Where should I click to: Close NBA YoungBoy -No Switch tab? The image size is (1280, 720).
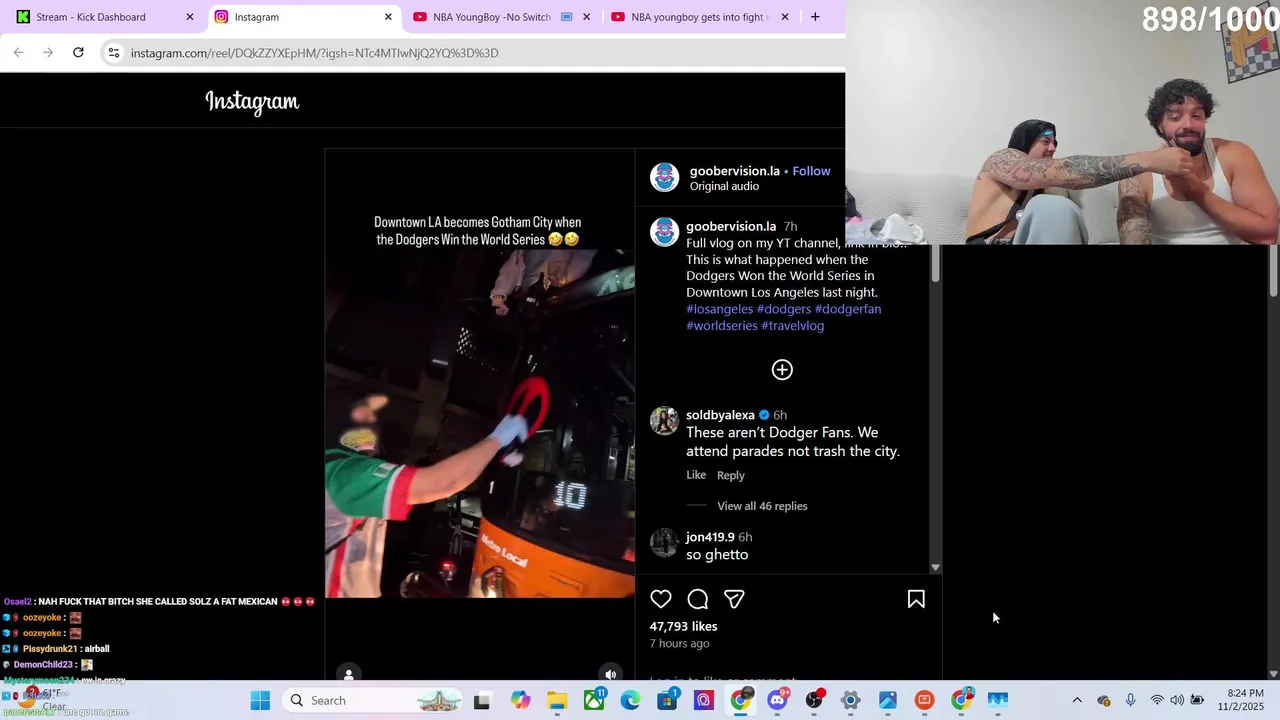tap(586, 17)
